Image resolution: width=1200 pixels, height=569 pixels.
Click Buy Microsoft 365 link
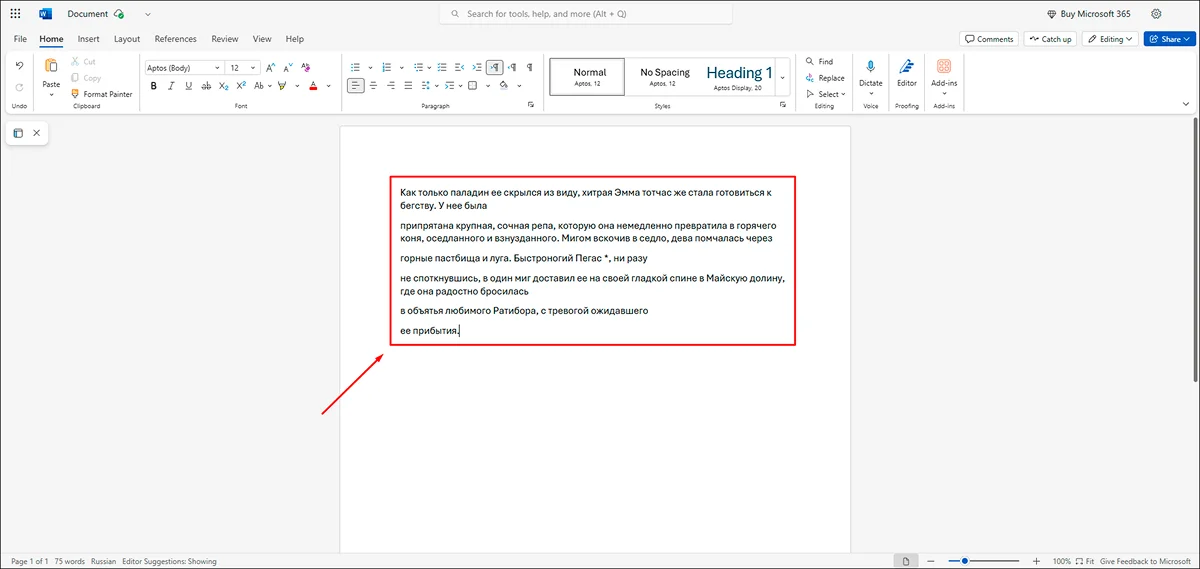[x=1089, y=14]
